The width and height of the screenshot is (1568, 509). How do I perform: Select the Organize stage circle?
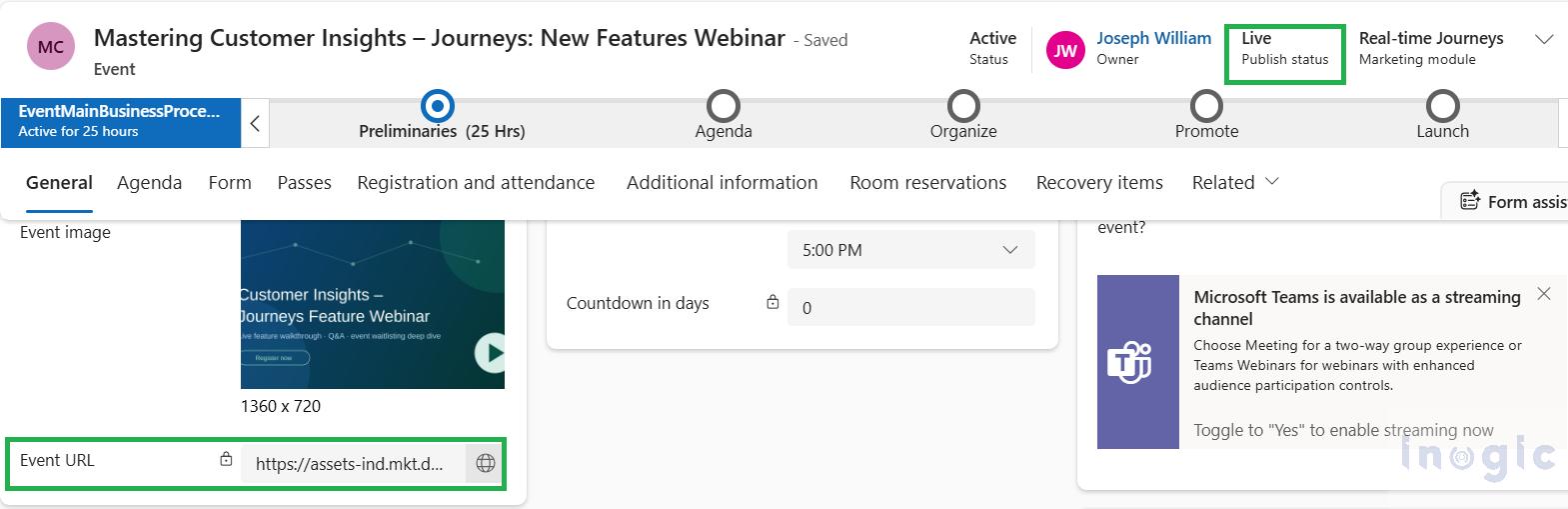click(963, 105)
